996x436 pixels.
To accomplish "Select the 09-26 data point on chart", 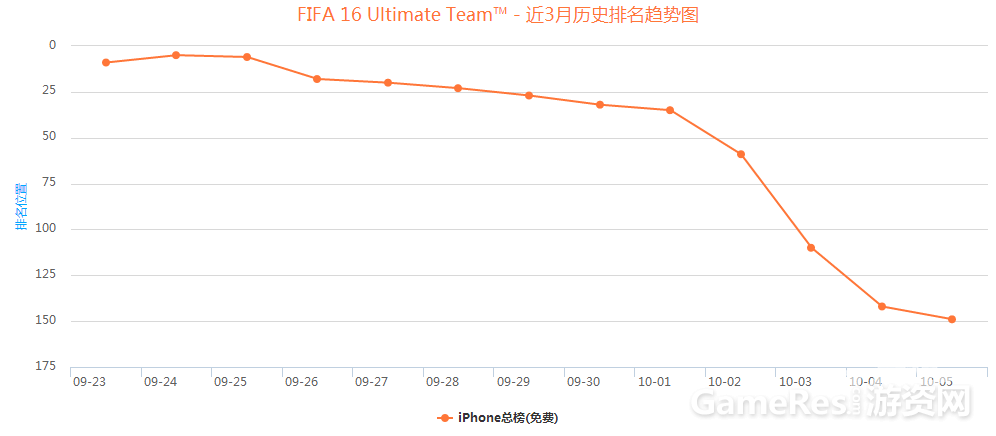I will 317,79.
